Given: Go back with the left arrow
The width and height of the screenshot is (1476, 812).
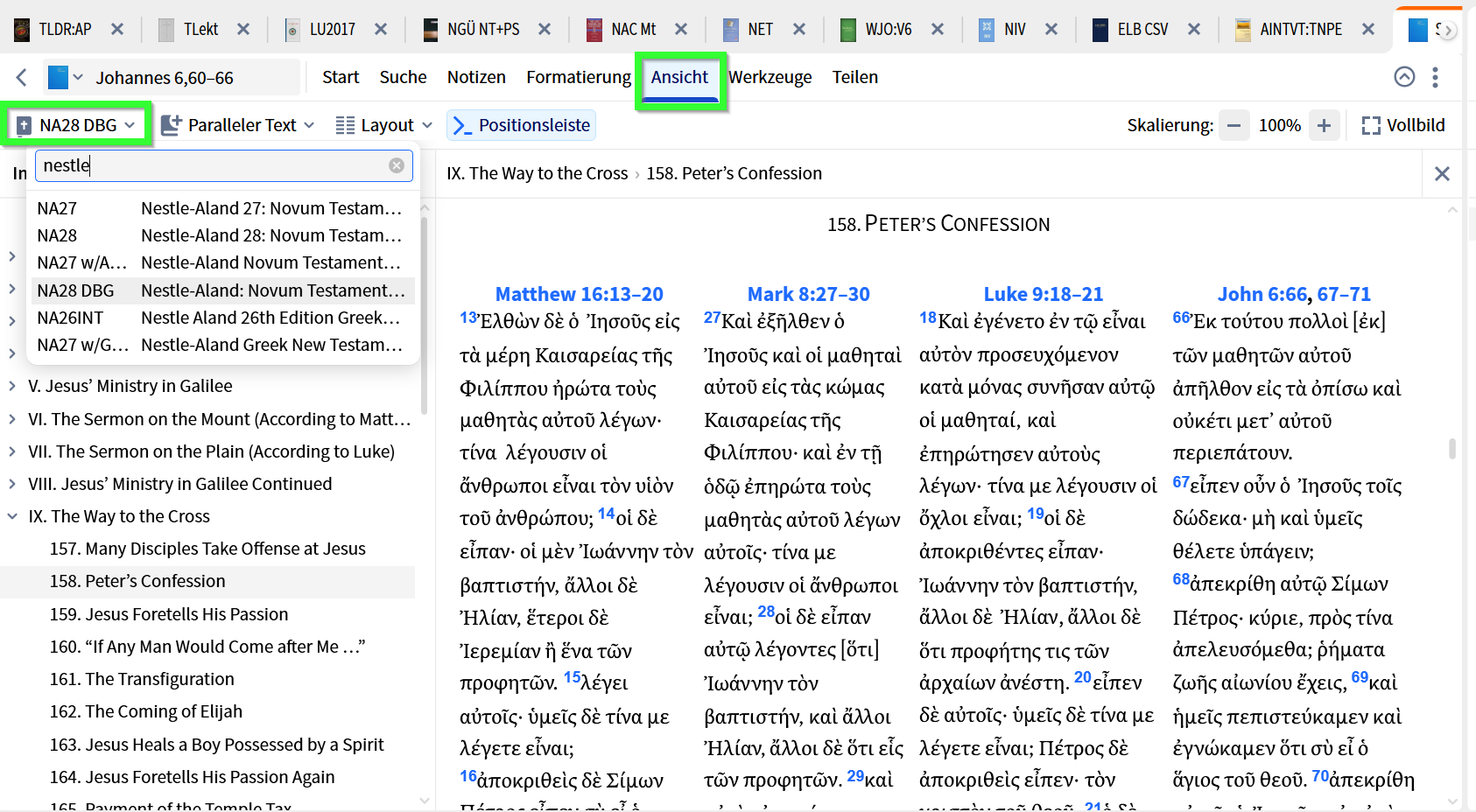Looking at the screenshot, I should pos(22,78).
